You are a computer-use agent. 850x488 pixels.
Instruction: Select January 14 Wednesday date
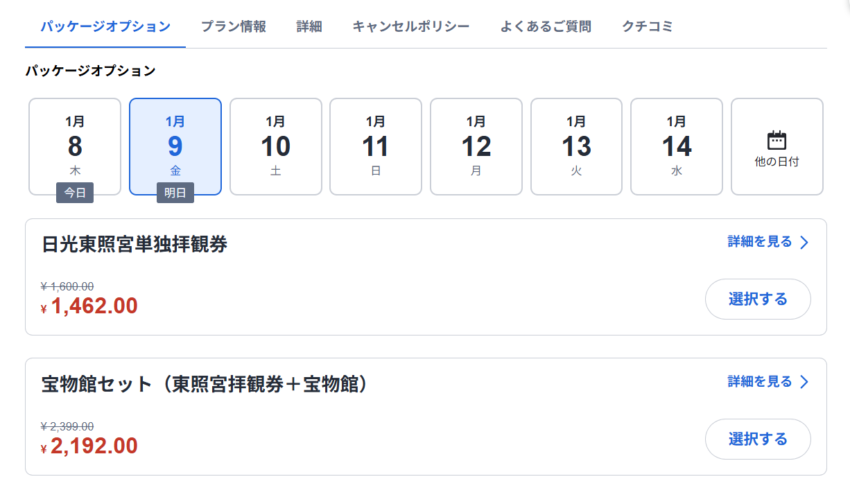coord(677,146)
